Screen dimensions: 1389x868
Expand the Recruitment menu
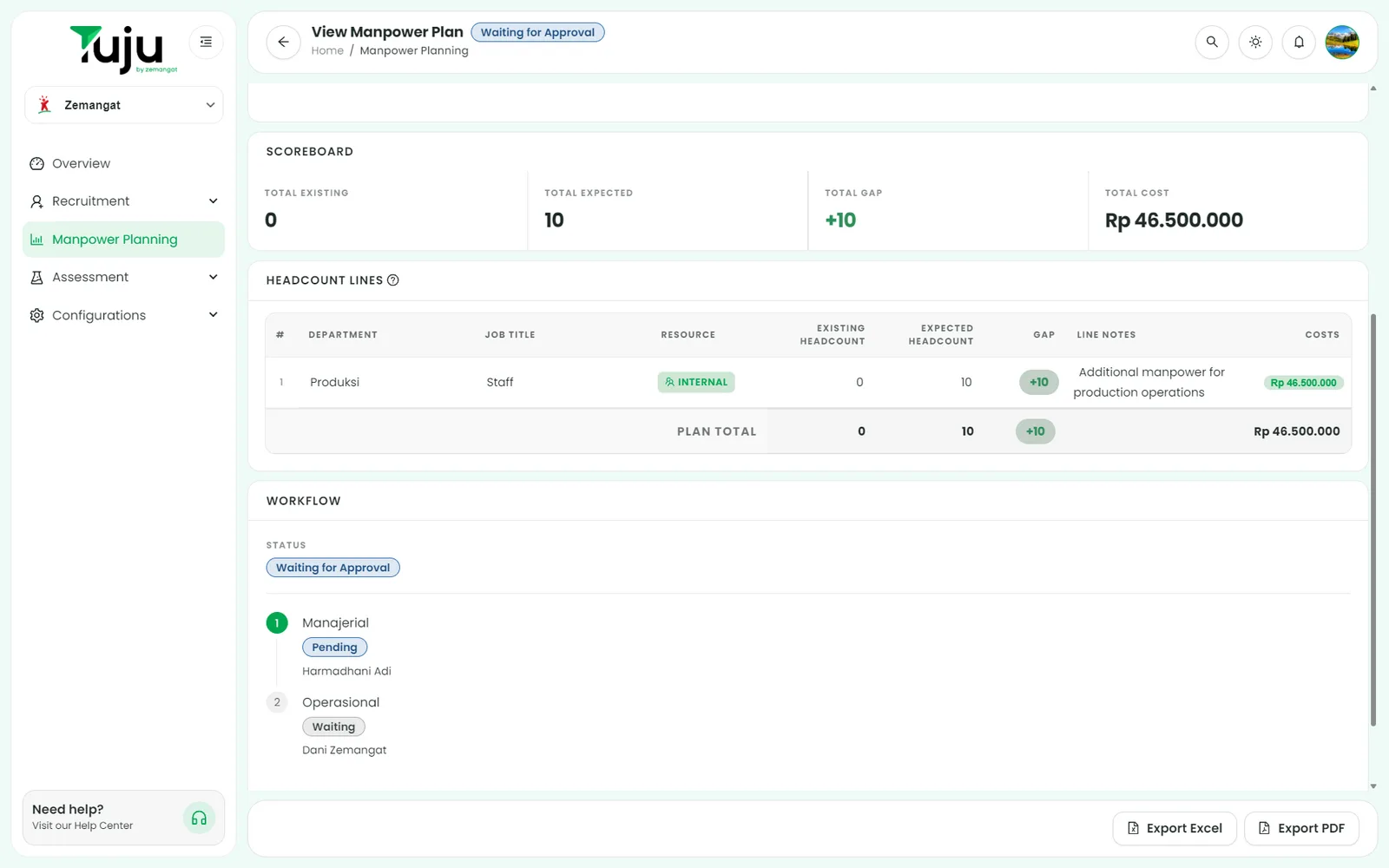tap(124, 201)
